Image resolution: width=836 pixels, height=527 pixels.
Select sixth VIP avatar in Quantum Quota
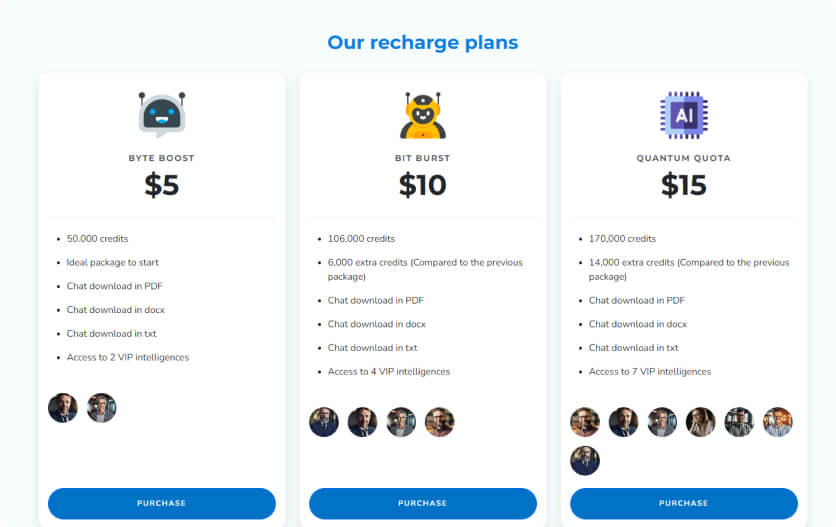(777, 422)
